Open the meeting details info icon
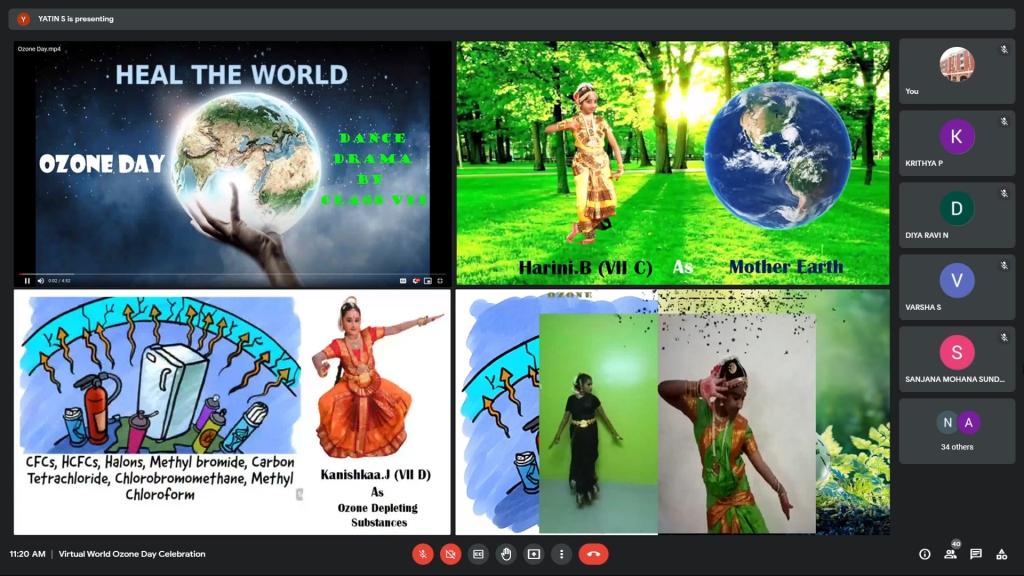Image resolution: width=1024 pixels, height=576 pixels. click(924, 554)
